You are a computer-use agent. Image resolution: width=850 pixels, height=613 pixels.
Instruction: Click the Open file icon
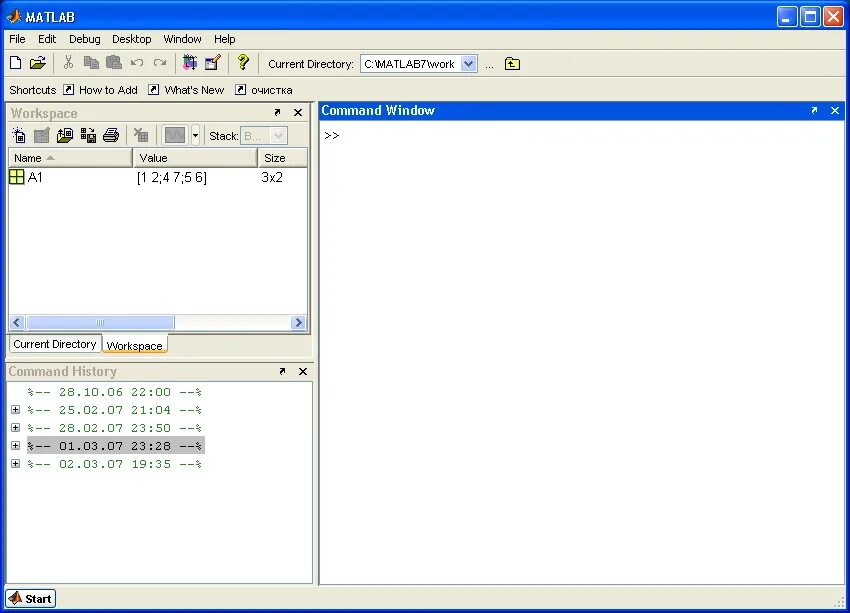(37, 63)
